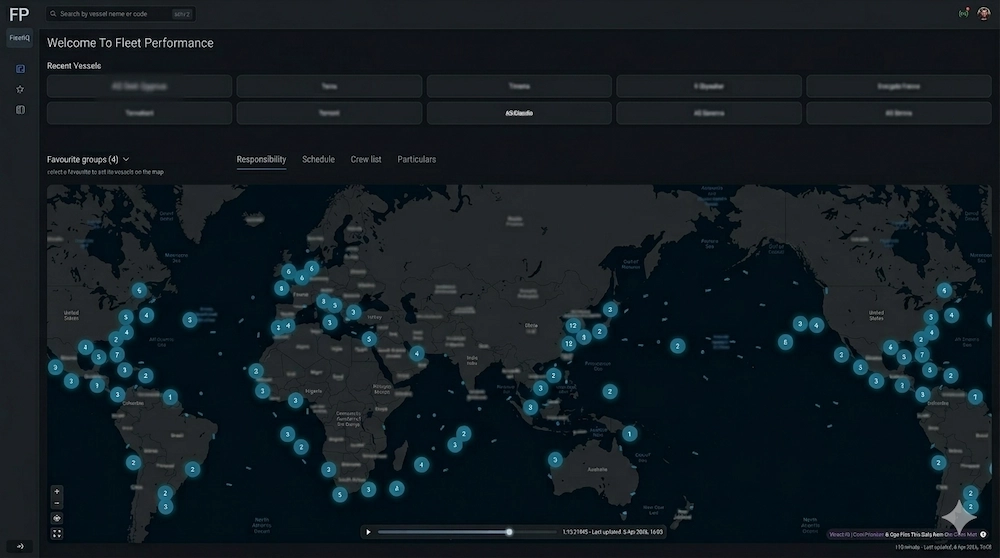Click the dashboard icon in left sidebar
Viewport: 1000px width, 558px height.
[20, 69]
